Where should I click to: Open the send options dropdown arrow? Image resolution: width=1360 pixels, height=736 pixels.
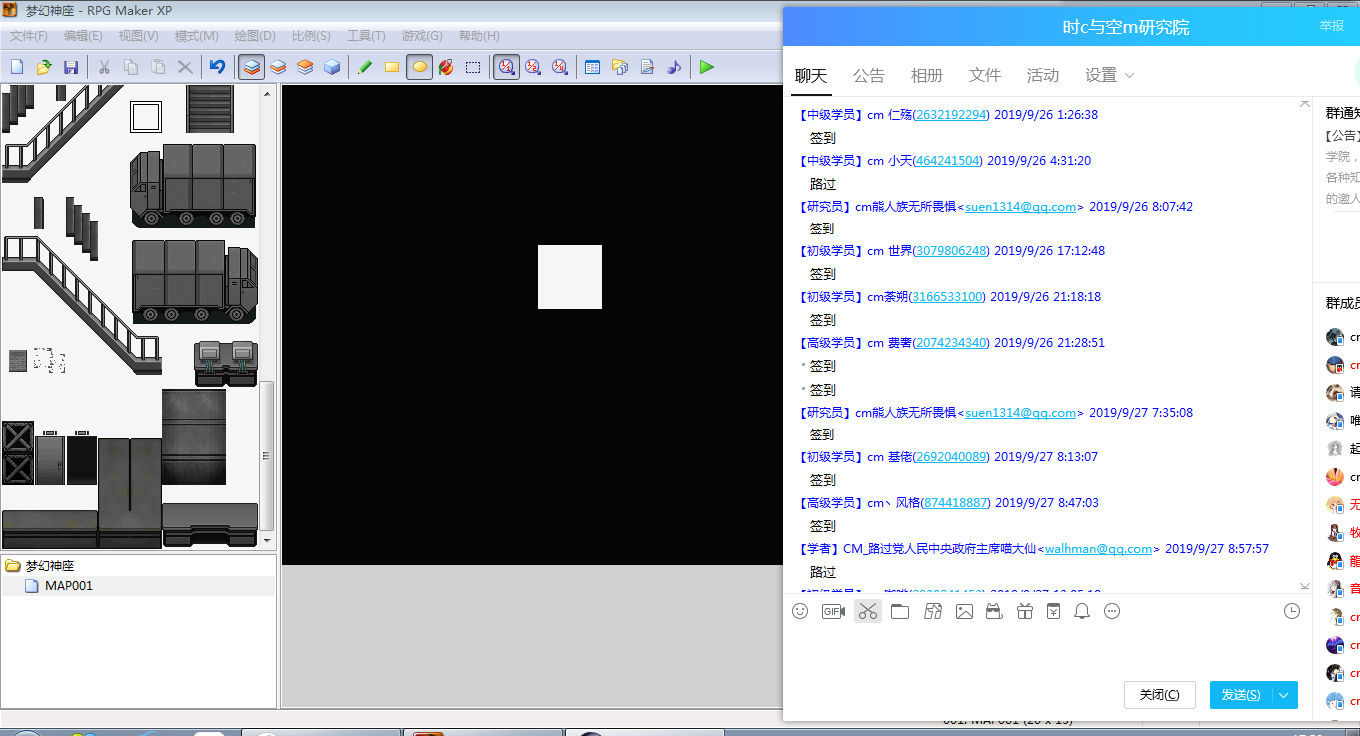(1284, 695)
